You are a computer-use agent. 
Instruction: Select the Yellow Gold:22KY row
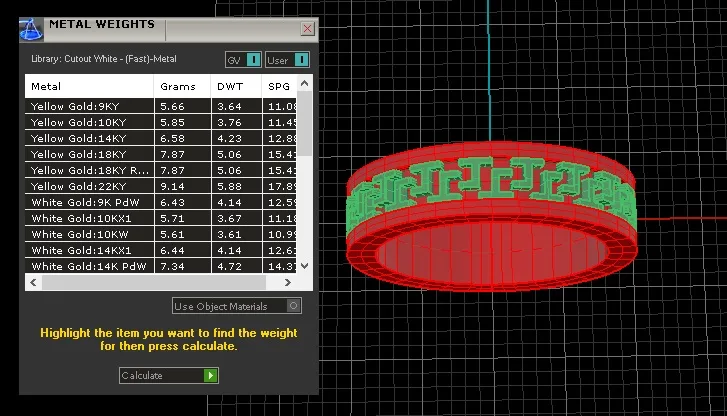click(160, 186)
